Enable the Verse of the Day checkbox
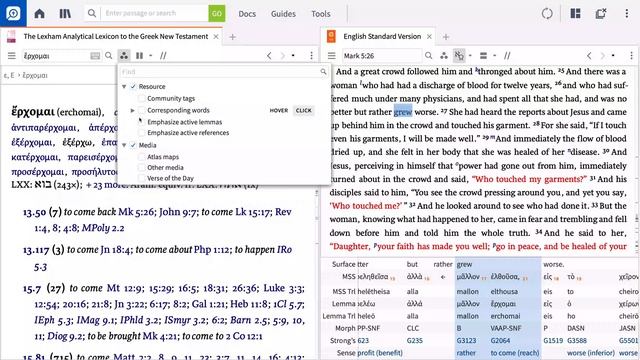Image resolution: width=640 pixels, height=360 pixels. [x=141, y=178]
